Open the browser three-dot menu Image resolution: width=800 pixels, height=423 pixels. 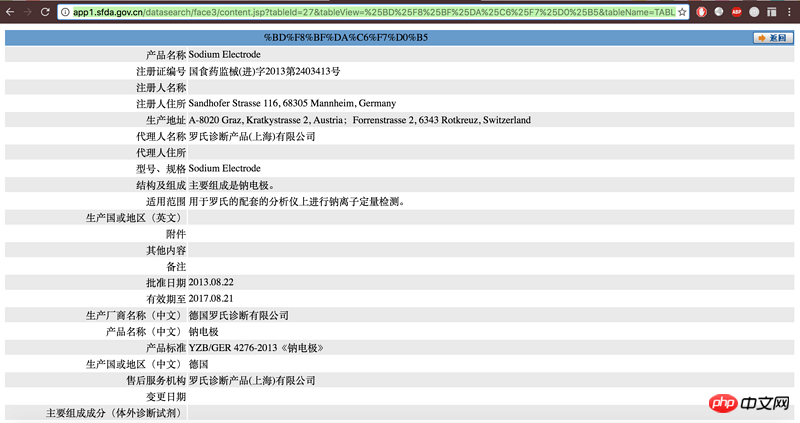click(789, 12)
